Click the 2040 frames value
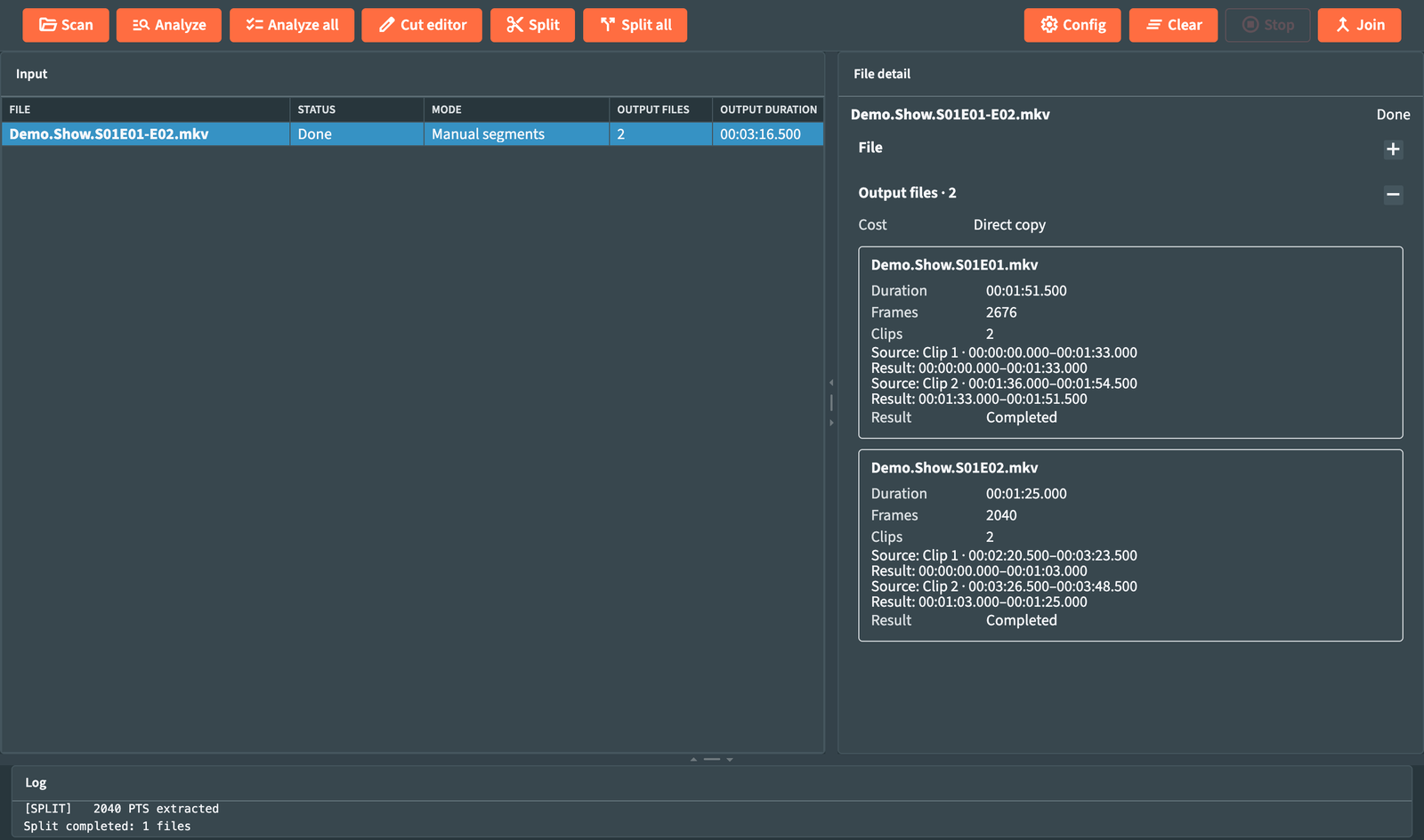Screen dimensions: 1424x840 (1001, 515)
